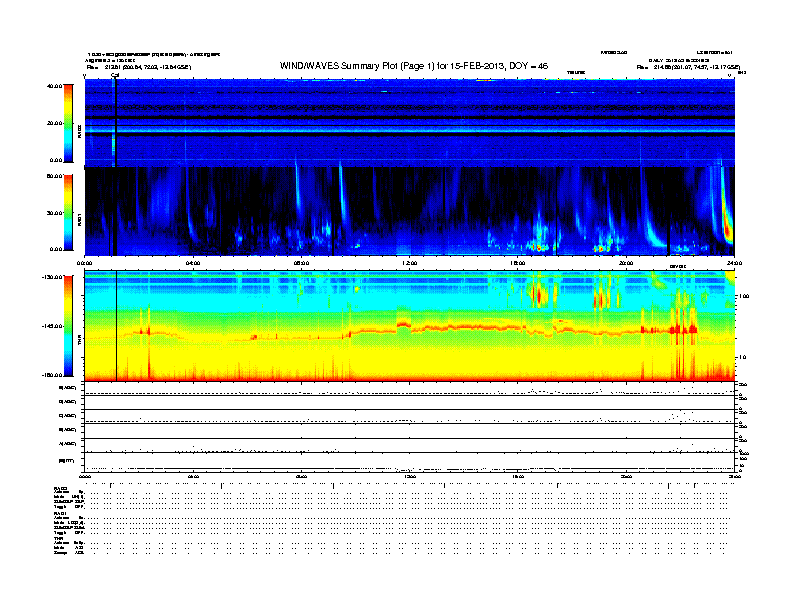This screenshot has width=792, height=612.
Task: Click the 60.00 label on RAD1 color scale
Action: (x=54, y=176)
